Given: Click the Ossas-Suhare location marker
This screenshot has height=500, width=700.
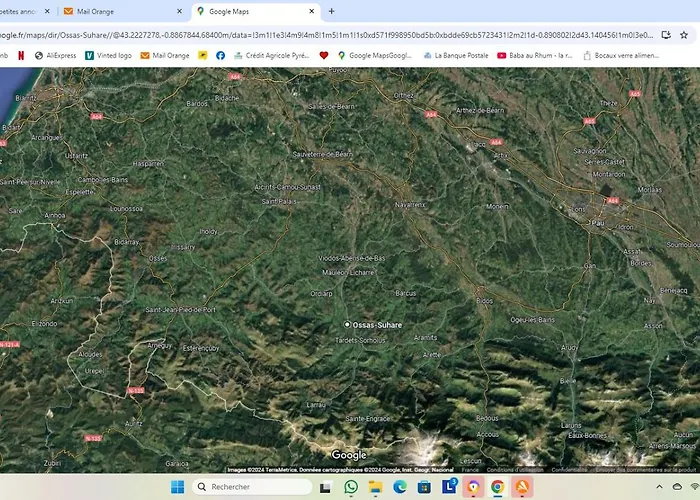Looking at the screenshot, I should [347, 324].
